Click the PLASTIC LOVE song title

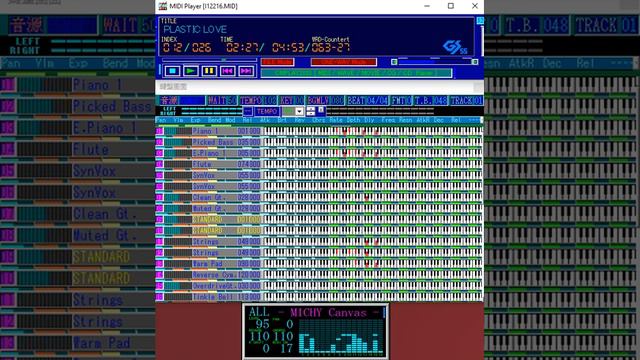tap(195, 29)
